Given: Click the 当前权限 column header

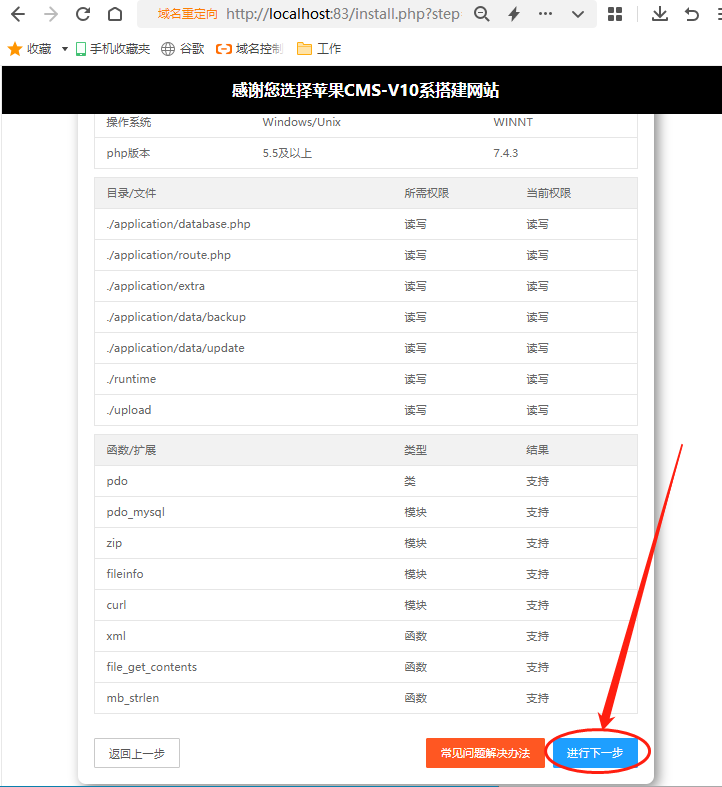Looking at the screenshot, I should click(548, 193).
